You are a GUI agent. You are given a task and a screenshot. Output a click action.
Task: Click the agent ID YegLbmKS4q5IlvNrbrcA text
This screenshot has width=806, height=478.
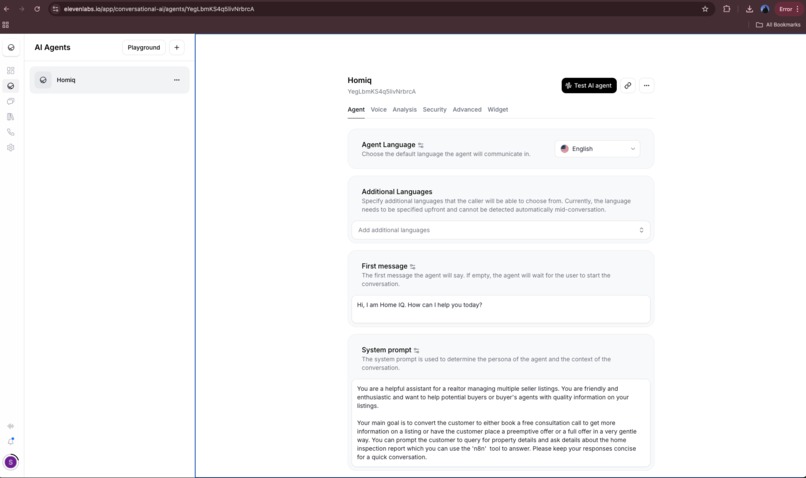tap(381, 92)
